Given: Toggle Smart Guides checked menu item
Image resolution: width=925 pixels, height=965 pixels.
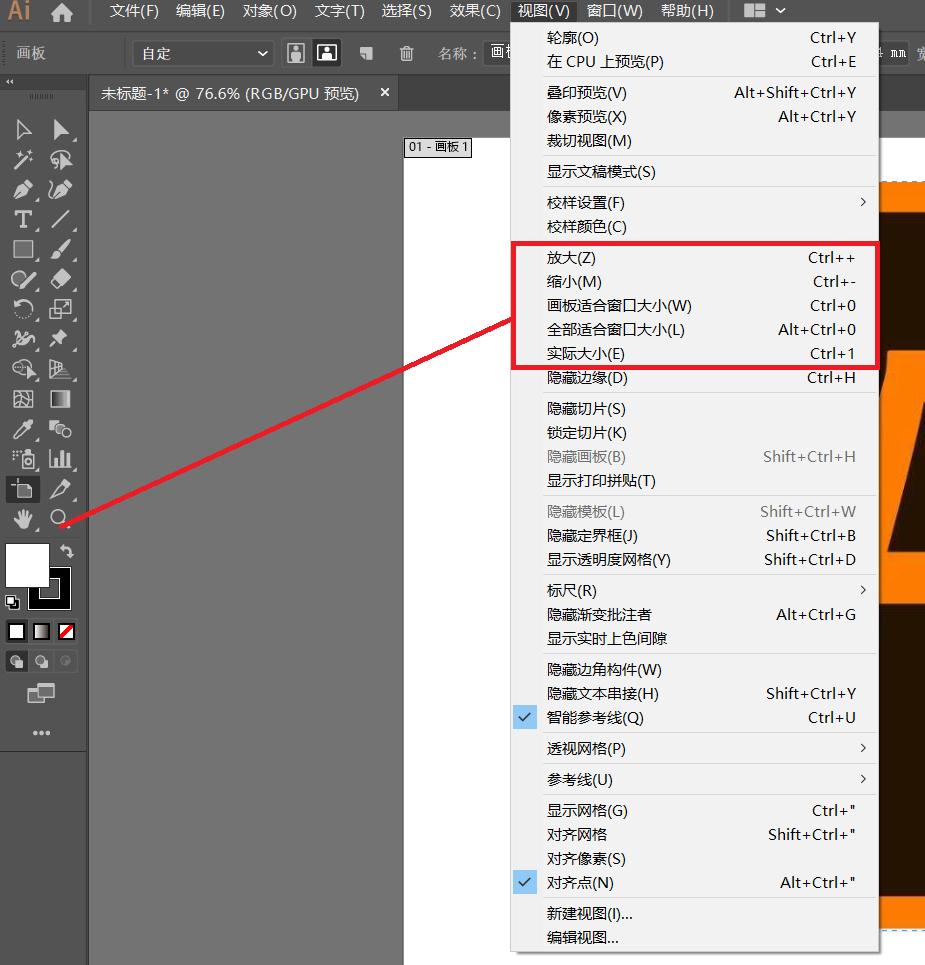Looking at the screenshot, I should pyautogui.click(x=694, y=718).
